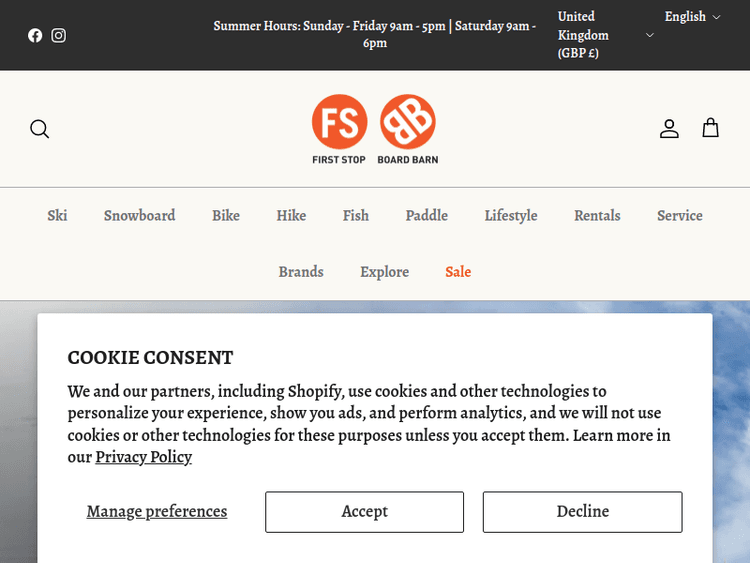Expand the United Kingdom currency selector
This screenshot has width=750, height=563.
pos(605,35)
